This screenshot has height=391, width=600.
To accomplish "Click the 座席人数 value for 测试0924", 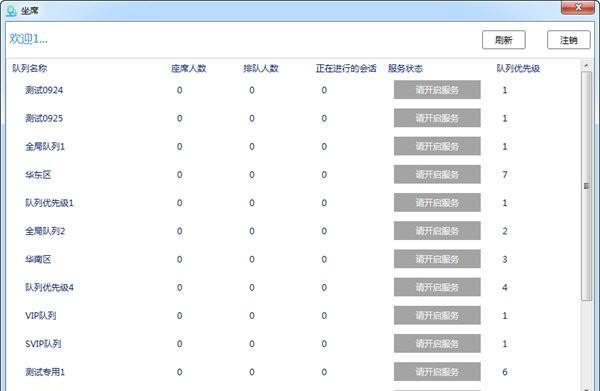I will coord(179,90).
